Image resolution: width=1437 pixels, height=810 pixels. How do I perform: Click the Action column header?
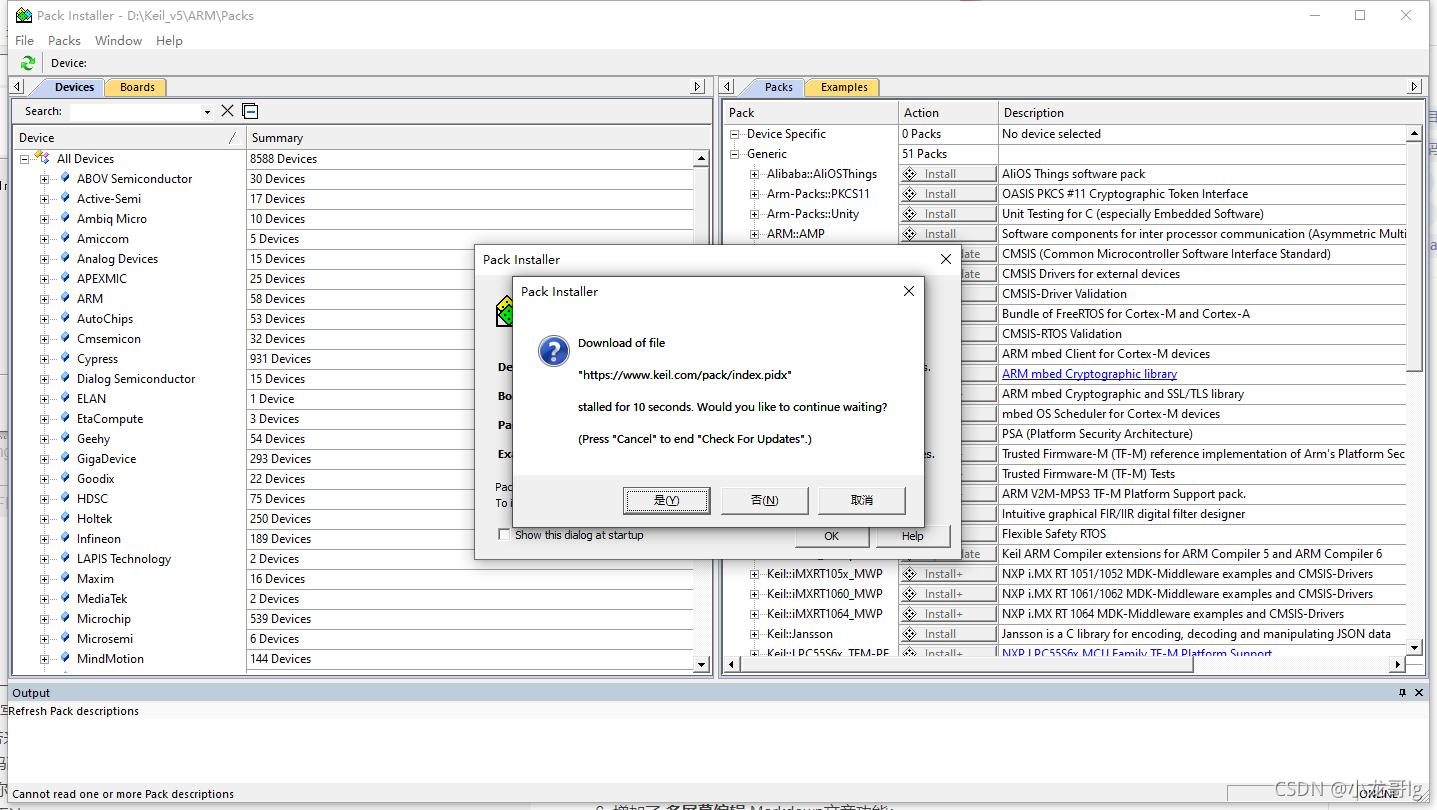coord(948,112)
